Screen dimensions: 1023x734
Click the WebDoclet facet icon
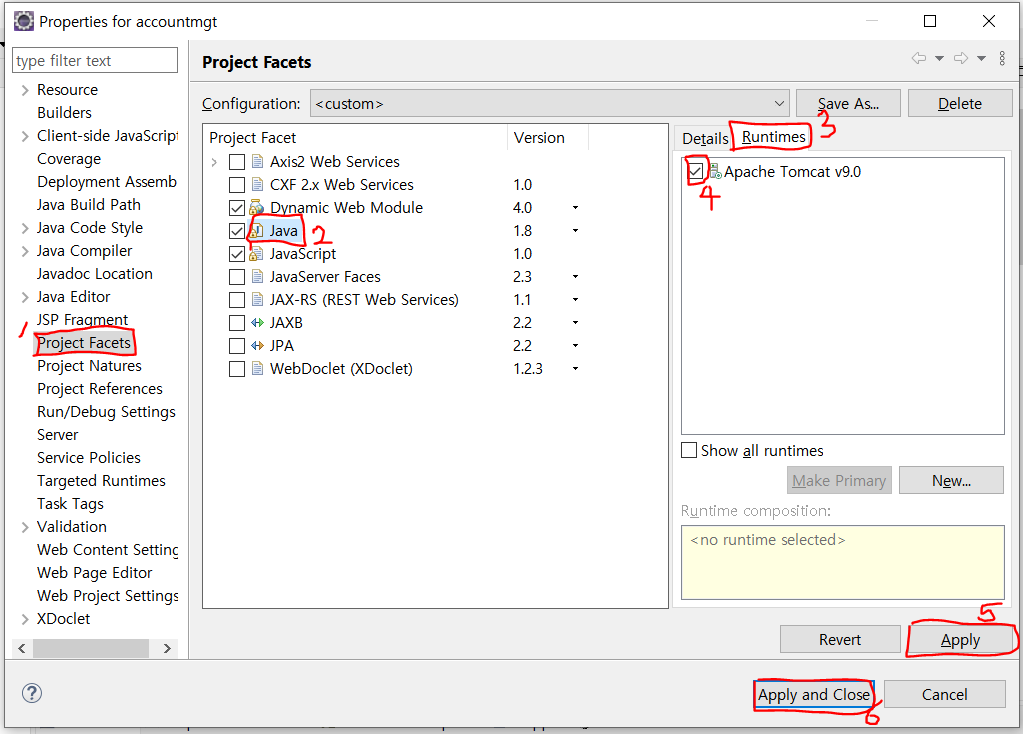258,369
